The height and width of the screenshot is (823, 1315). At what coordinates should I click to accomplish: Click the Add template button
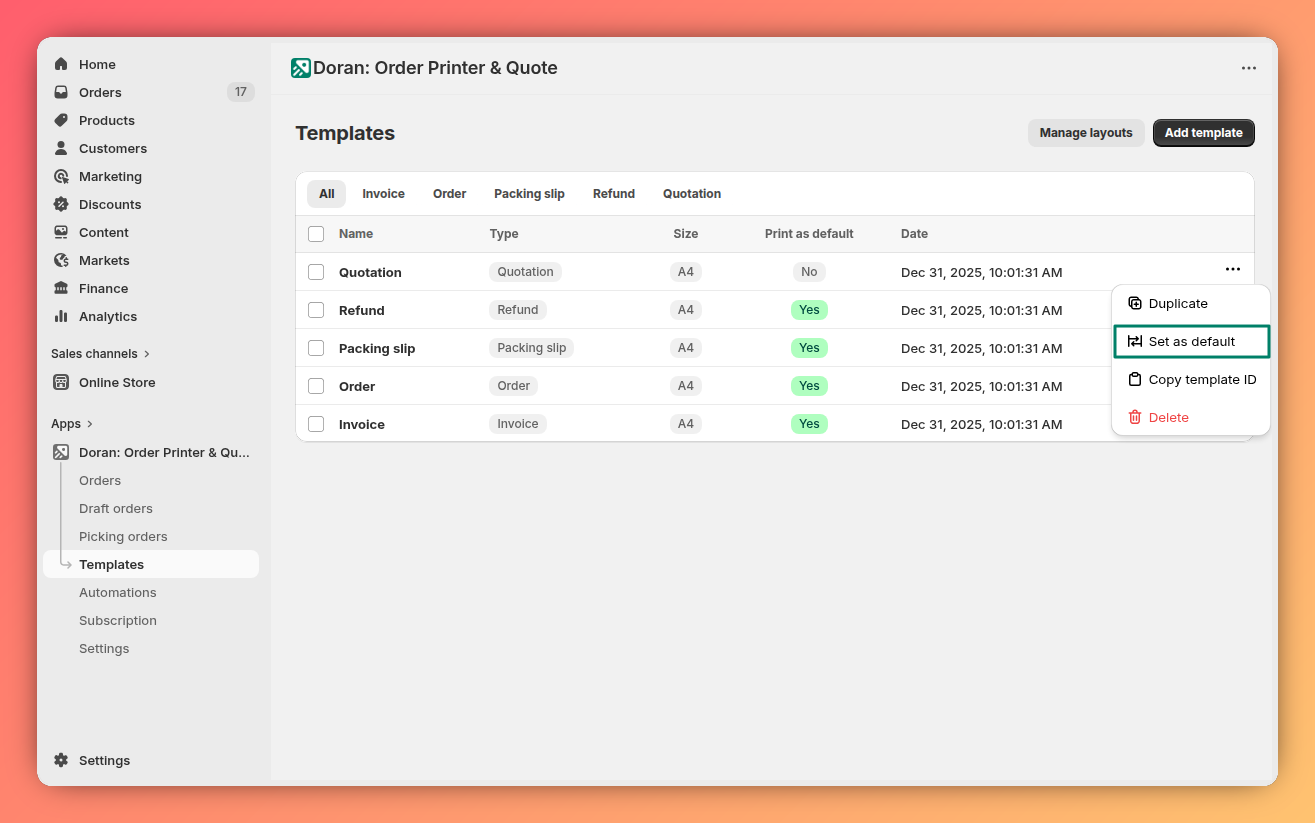coord(1204,133)
